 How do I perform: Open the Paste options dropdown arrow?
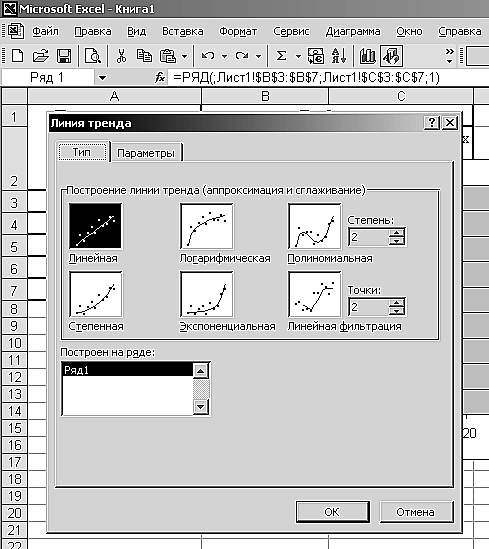pyautogui.click(x=184, y=56)
